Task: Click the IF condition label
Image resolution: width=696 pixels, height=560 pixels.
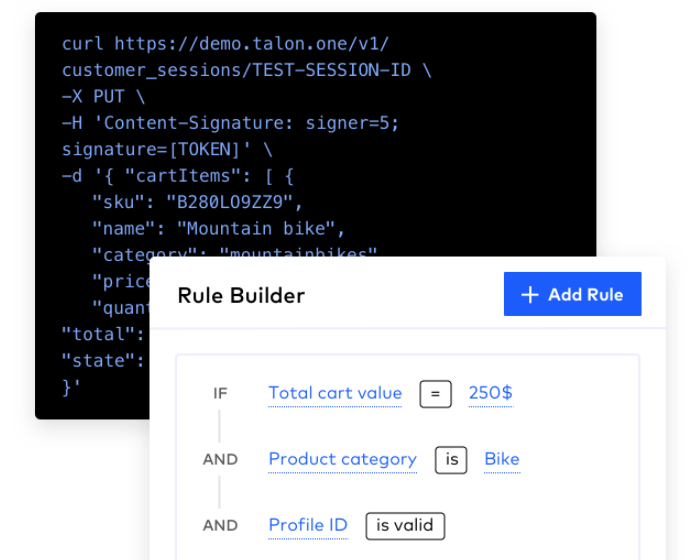Action: click(220, 393)
